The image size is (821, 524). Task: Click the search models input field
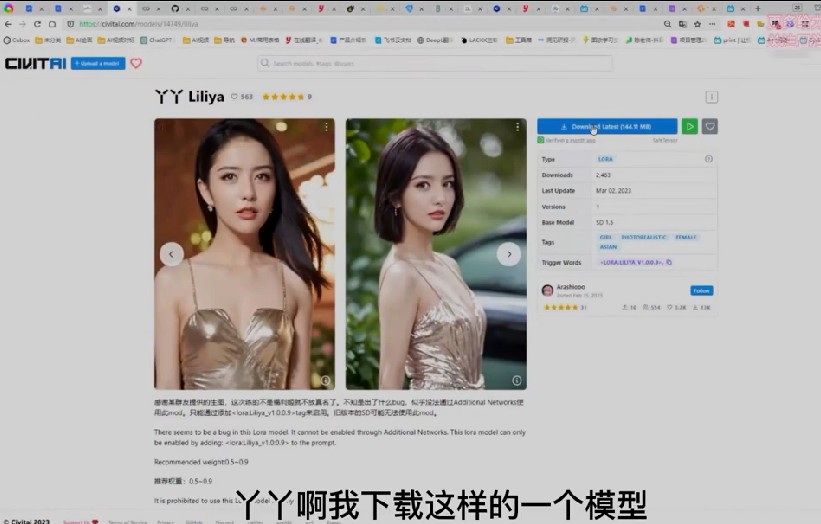click(x=350, y=63)
